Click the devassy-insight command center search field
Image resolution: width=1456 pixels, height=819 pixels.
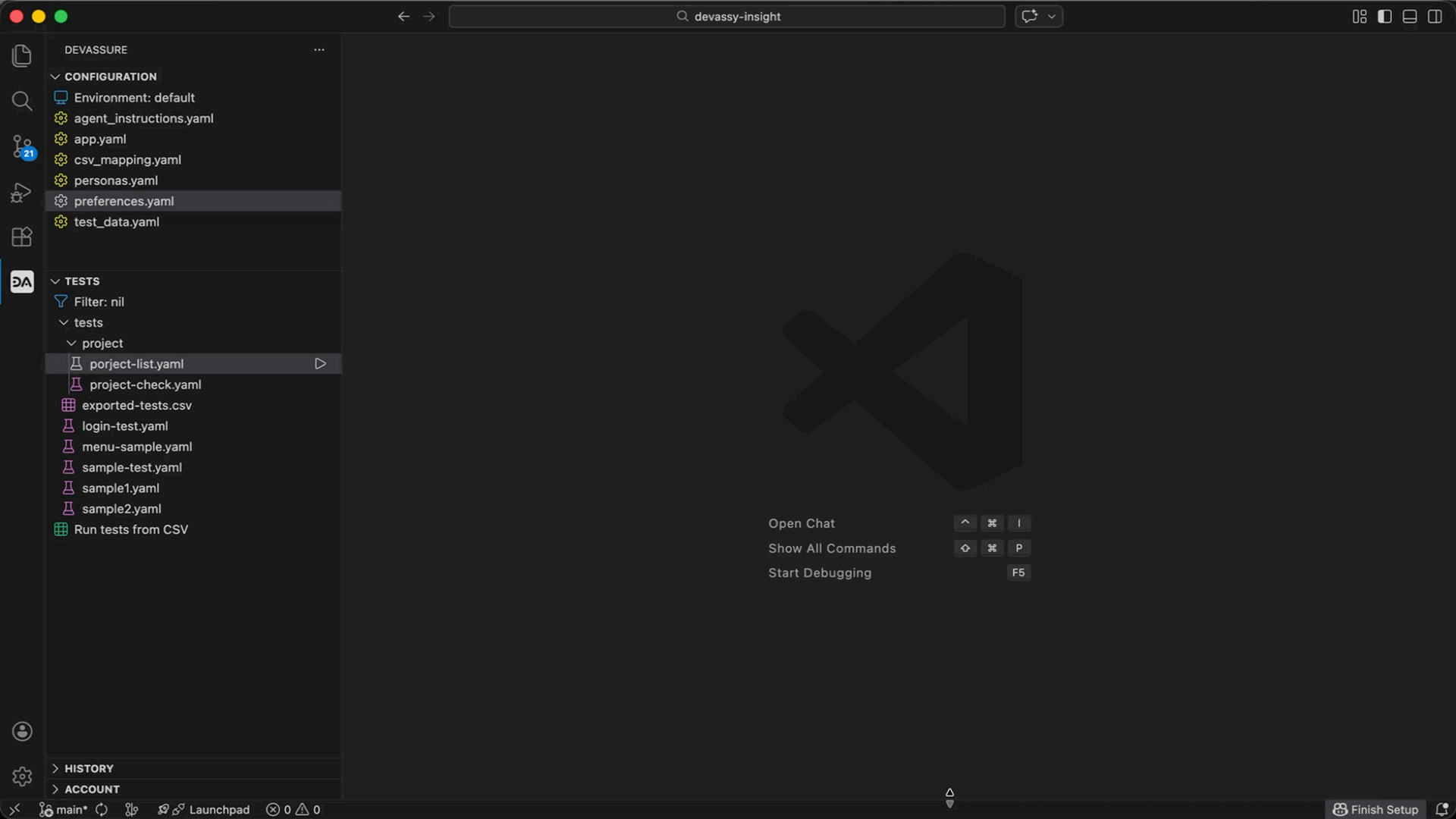[x=726, y=17]
